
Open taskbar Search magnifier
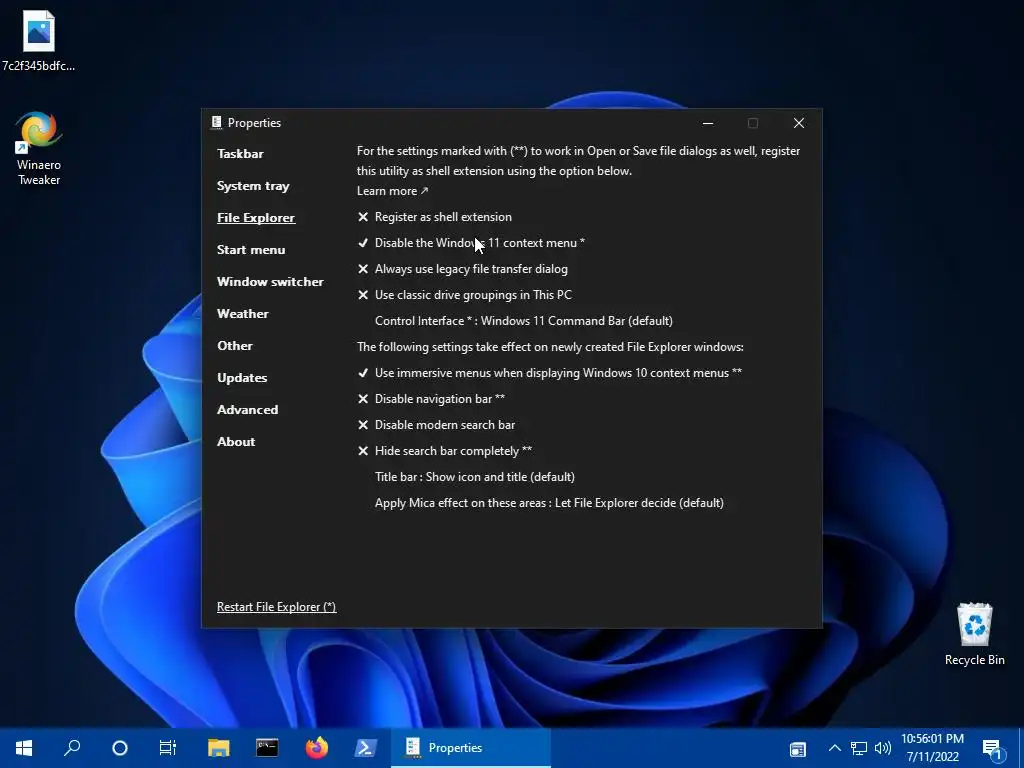click(72, 748)
